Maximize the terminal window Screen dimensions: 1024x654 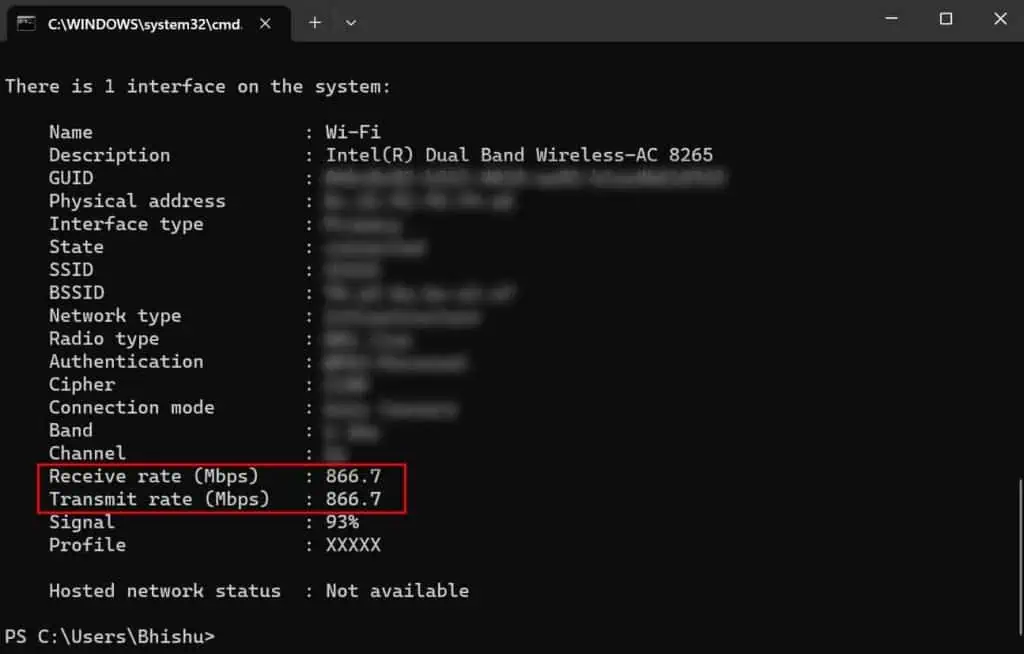(944, 18)
